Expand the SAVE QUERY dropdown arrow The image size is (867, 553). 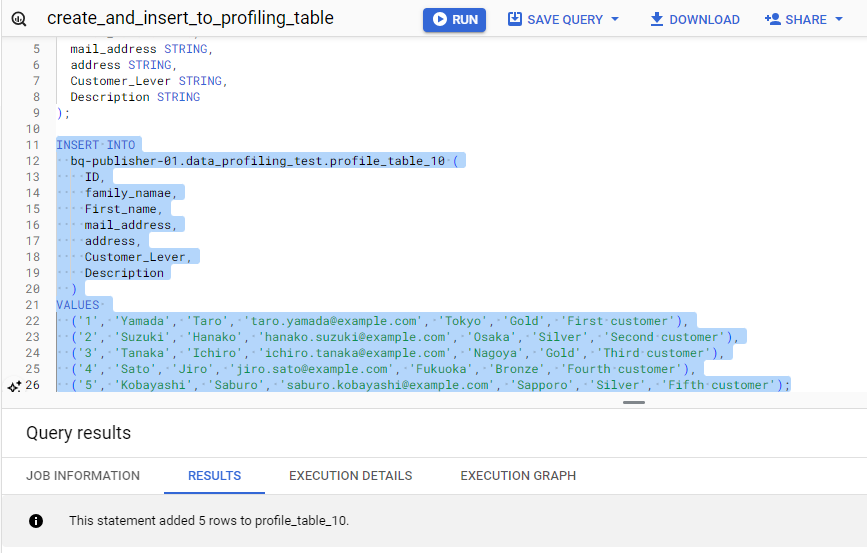[615, 19]
